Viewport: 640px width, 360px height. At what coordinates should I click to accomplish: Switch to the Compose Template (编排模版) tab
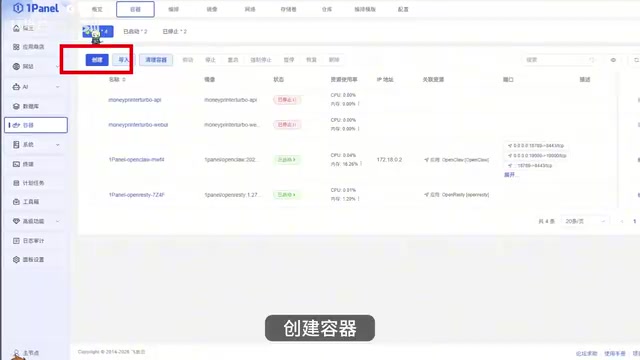pos(365,9)
